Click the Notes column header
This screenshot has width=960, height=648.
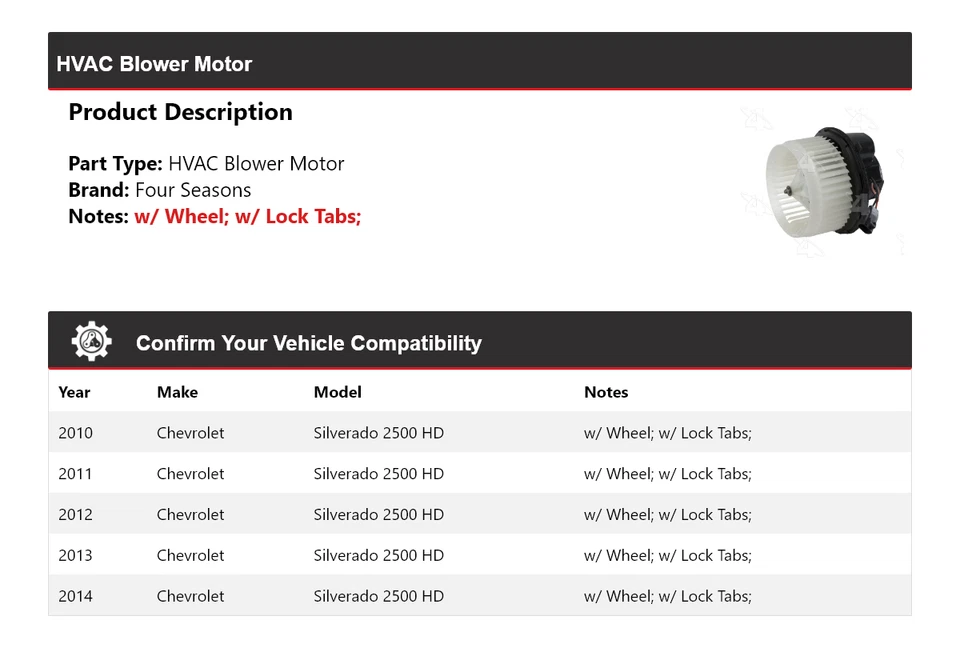(606, 392)
